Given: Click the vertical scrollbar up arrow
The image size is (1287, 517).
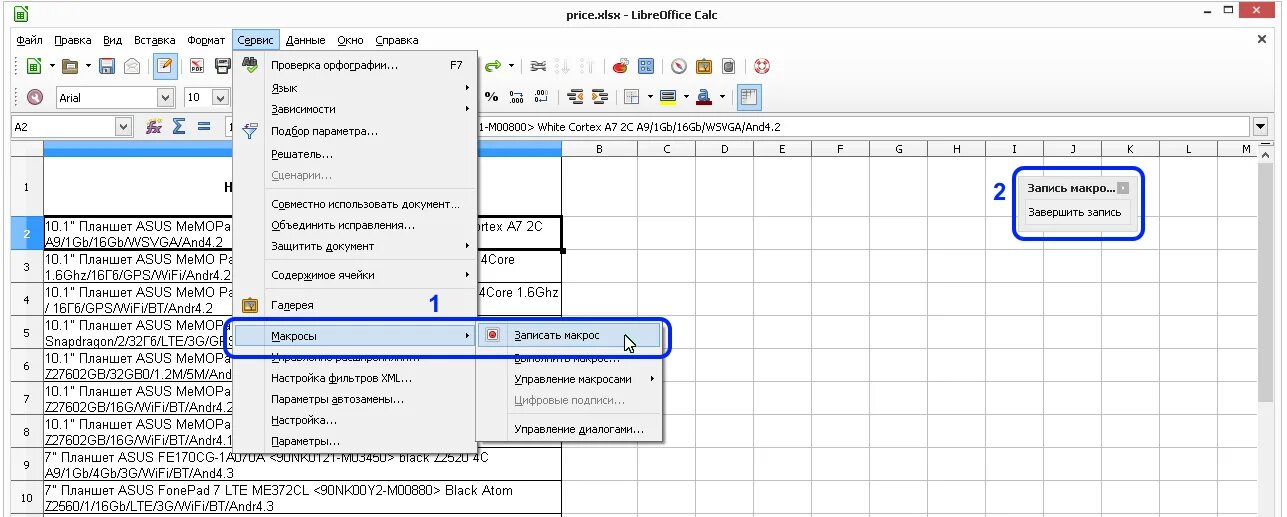Looking at the screenshot, I should point(1263,154).
